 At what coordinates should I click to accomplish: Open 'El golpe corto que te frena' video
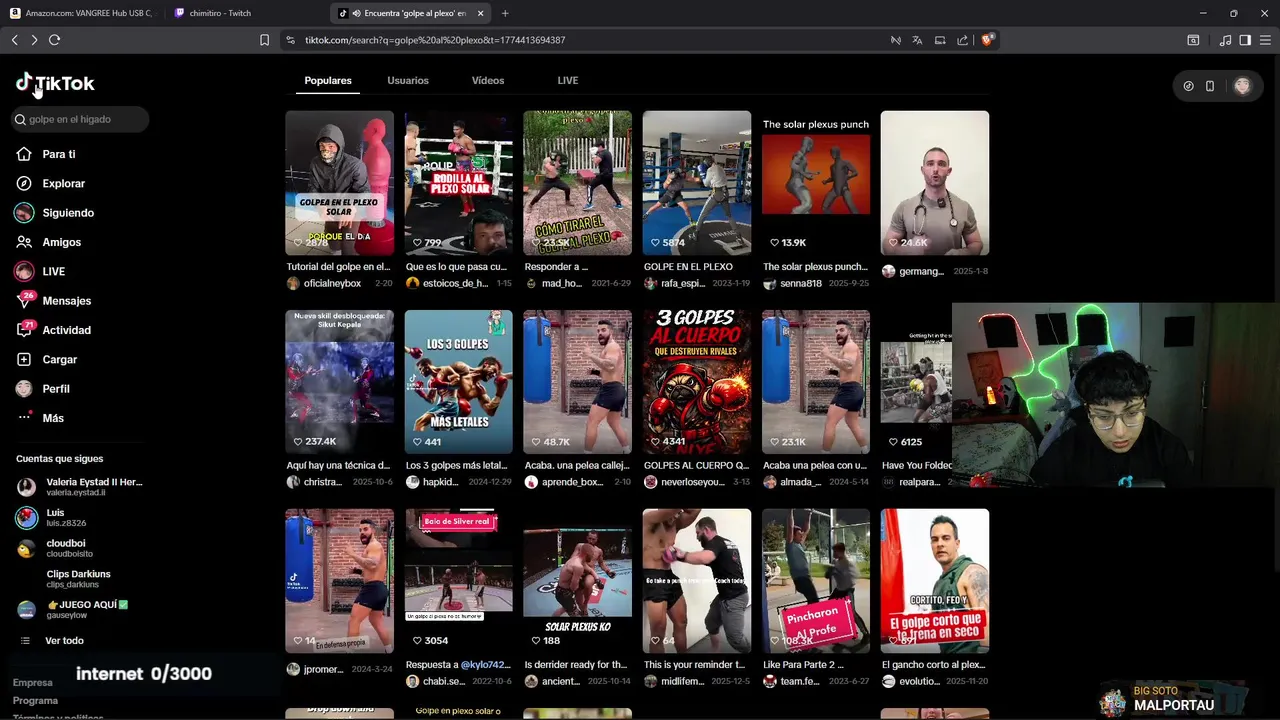click(x=935, y=581)
